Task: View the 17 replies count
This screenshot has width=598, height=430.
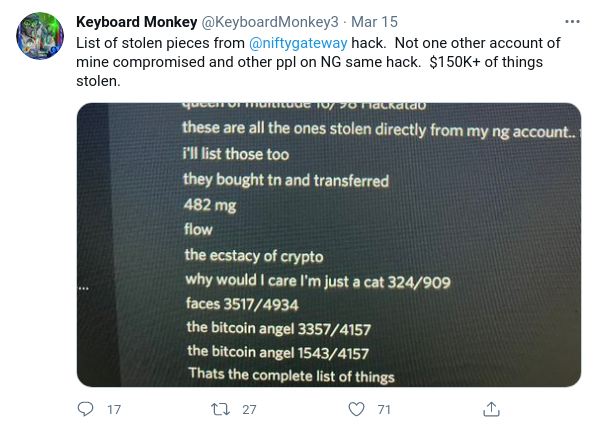Action: 114,409
